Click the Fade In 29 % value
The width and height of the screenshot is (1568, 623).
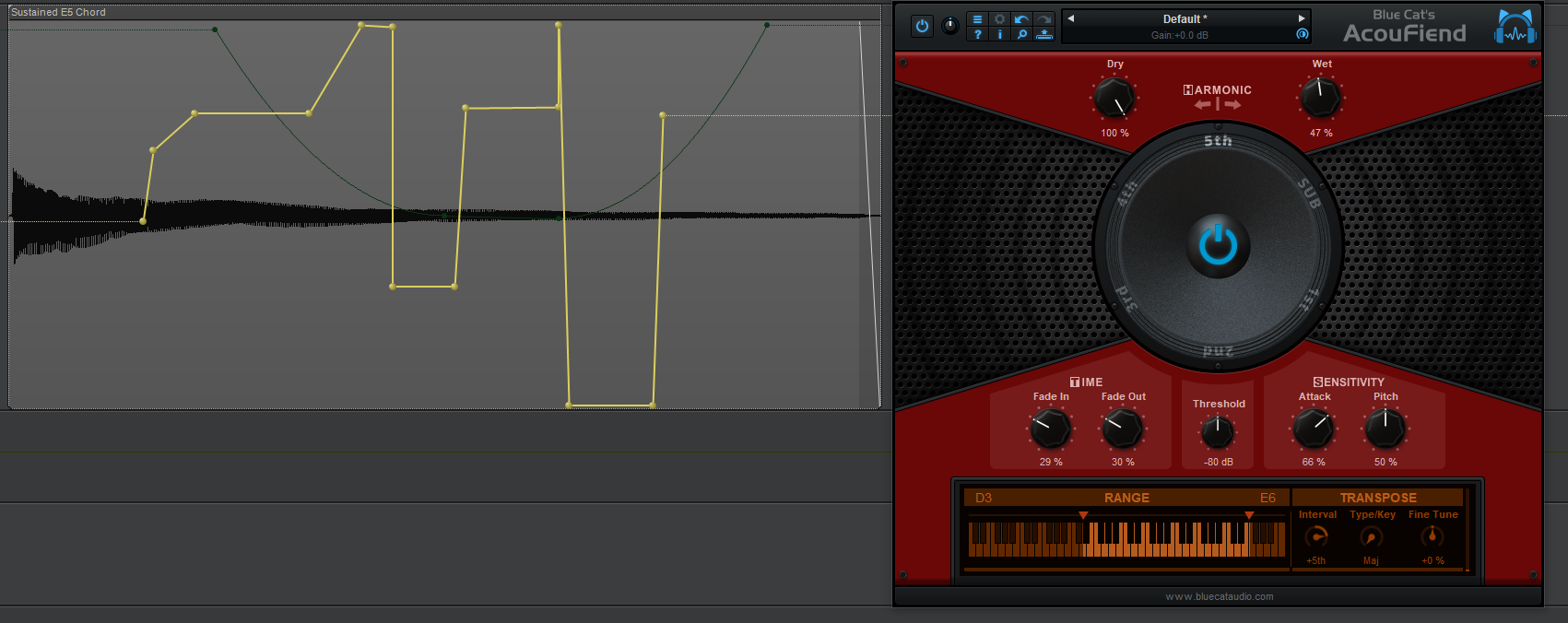click(1051, 462)
